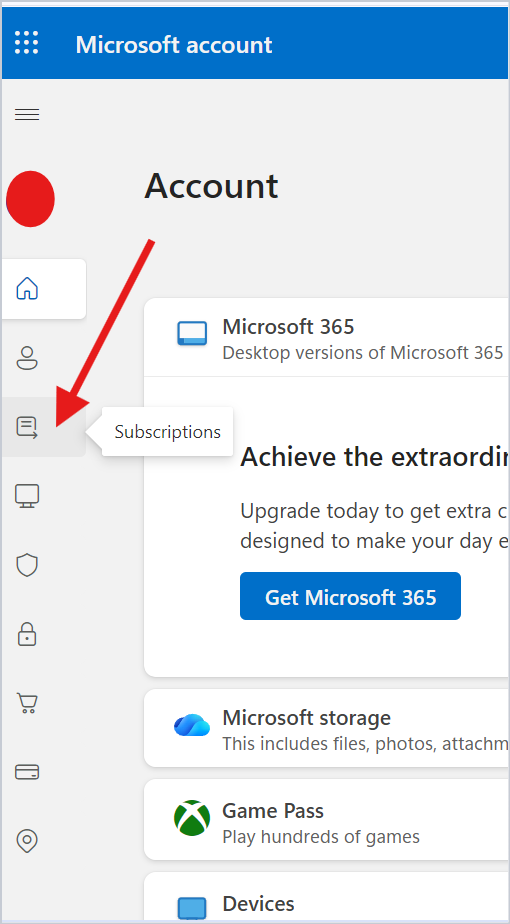This screenshot has width=510, height=924.
Task: Click the Devices card icon
Action: pyautogui.click(x=192, y=909)
